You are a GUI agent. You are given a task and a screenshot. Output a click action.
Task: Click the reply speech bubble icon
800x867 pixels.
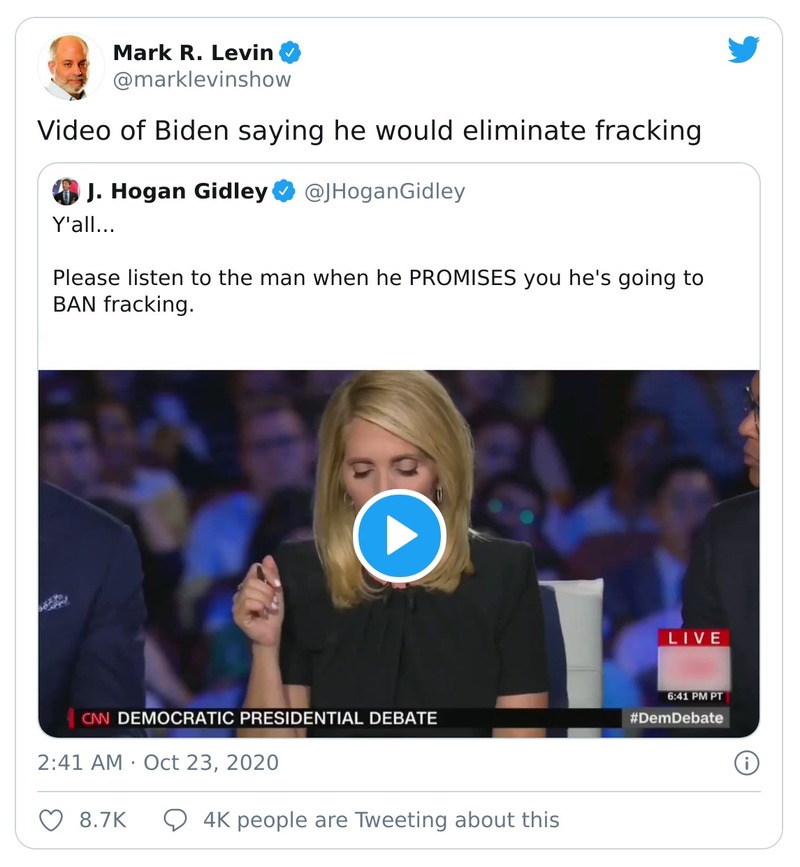[175, 820]
